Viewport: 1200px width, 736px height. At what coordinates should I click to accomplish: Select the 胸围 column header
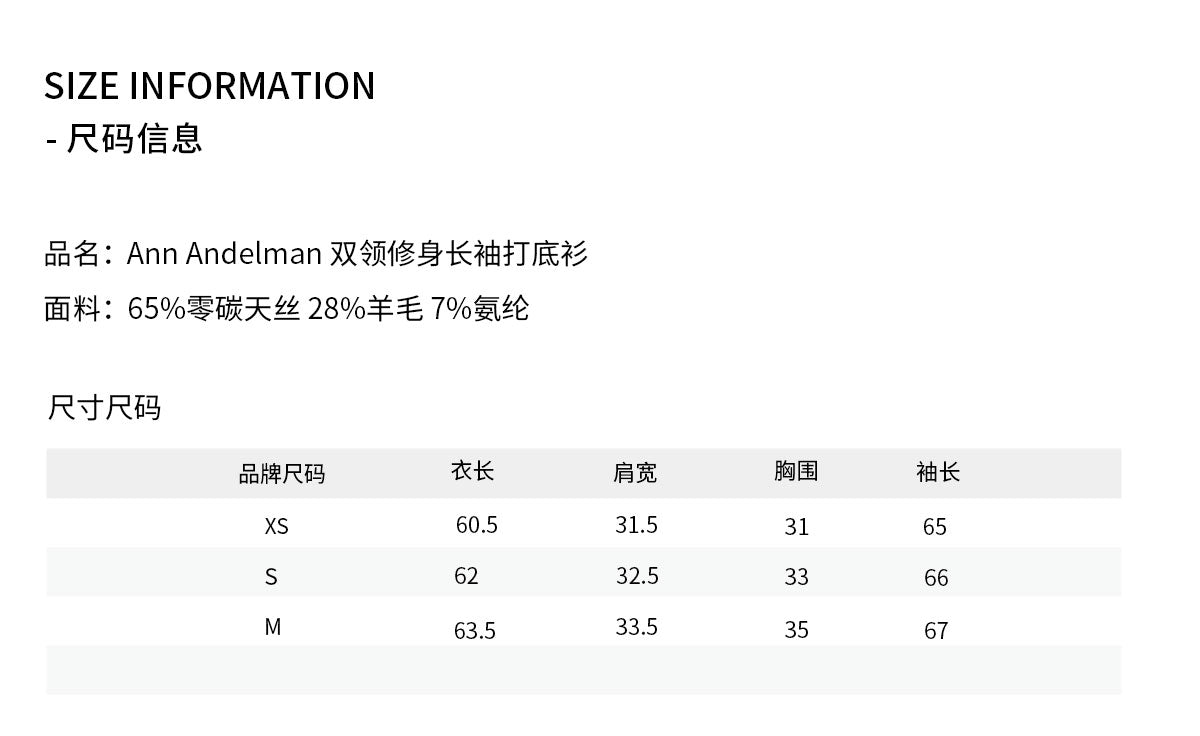(x=796, y=471)
